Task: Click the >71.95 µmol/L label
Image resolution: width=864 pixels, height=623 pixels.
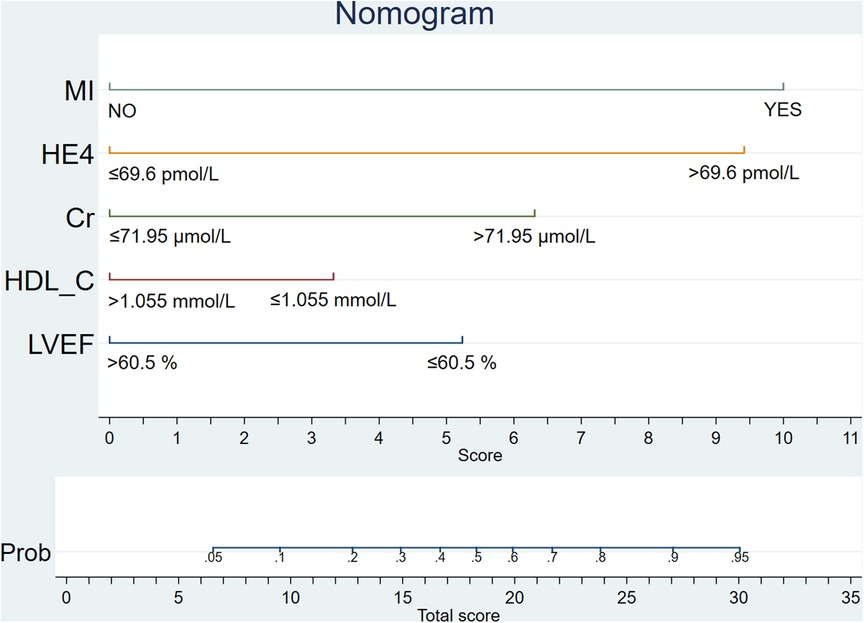Action: click(534, 237)
